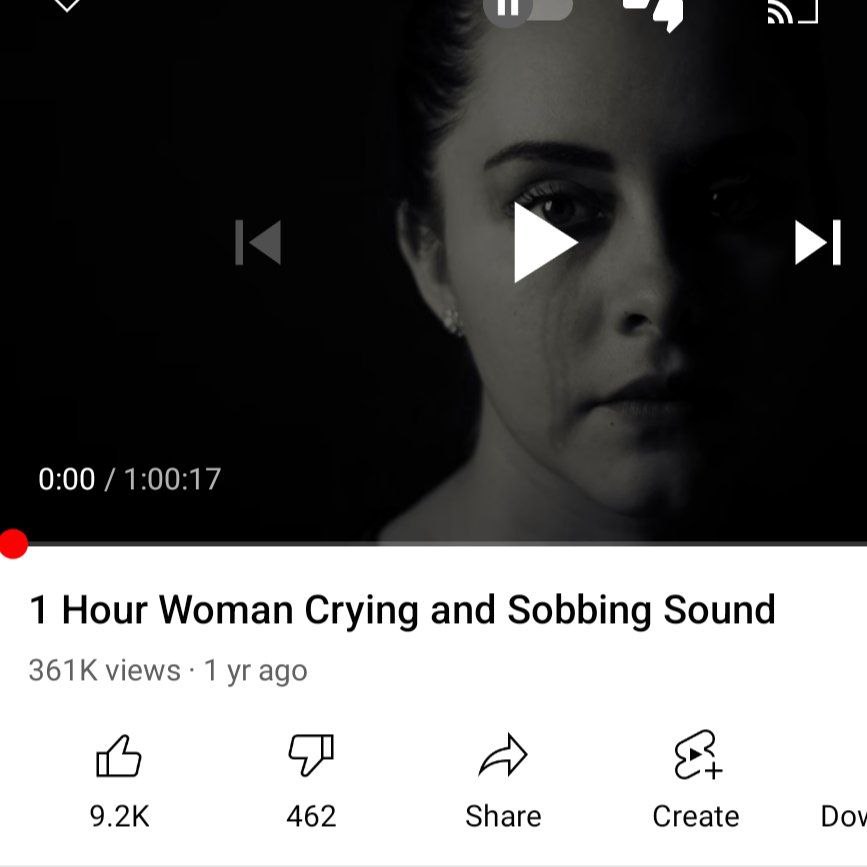Collapse the player with the down chevron
The height and width of the screenshot is (867, 867).
(66, 6)
